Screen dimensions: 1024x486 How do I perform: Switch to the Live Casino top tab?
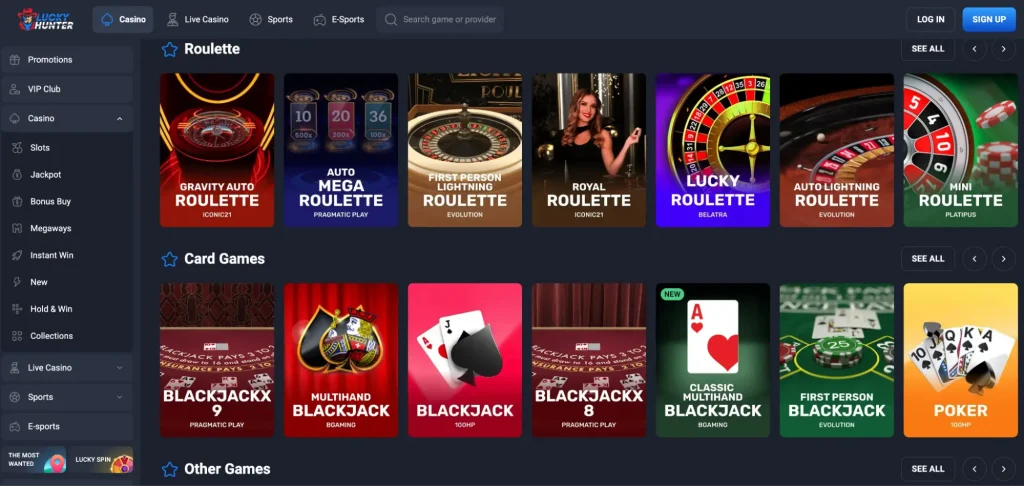click(197, 20)
